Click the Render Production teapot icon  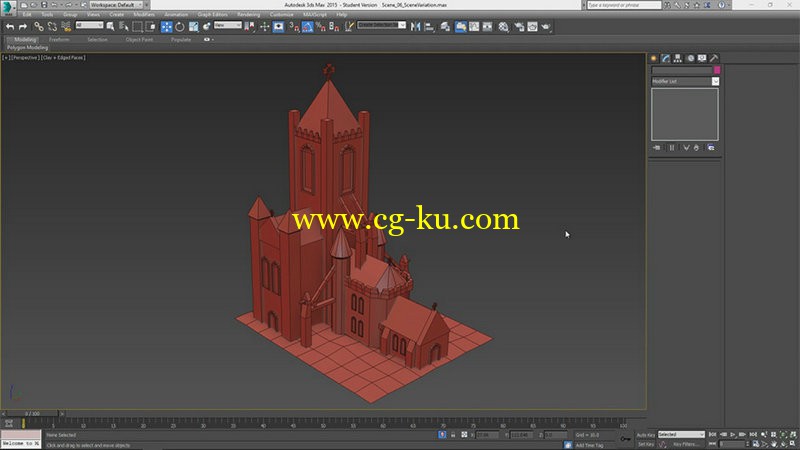point(546,27)
